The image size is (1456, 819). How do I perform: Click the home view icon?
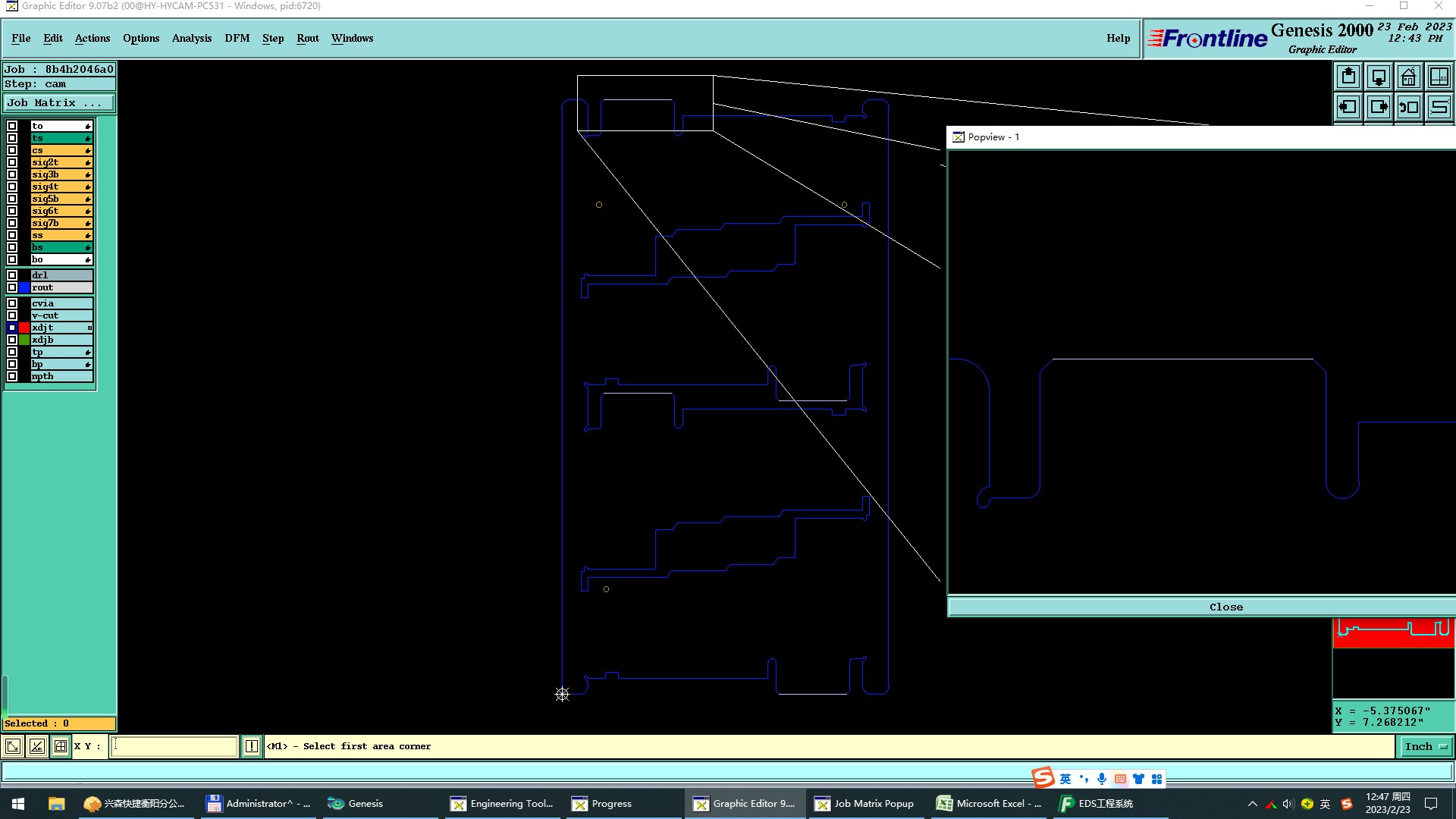[x=1409, y=77]
